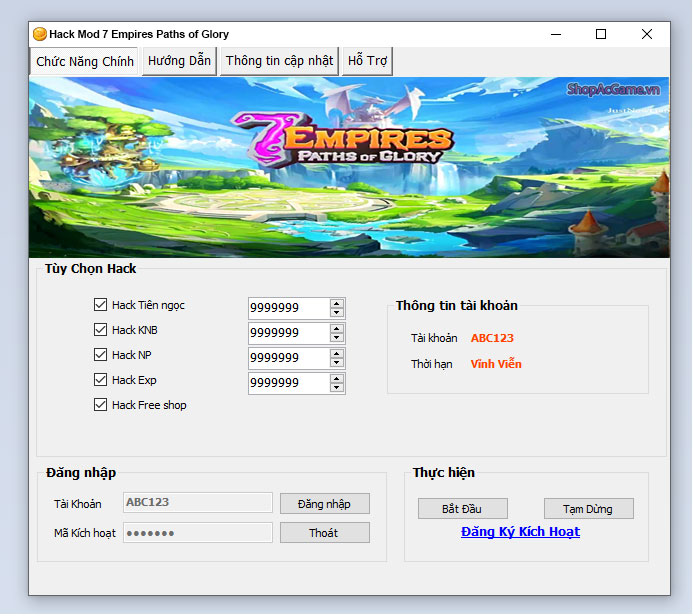Viewport: 693px width, 616px height.
Task: Maximize the Hack Mod window
Action: tap(601, 34)
